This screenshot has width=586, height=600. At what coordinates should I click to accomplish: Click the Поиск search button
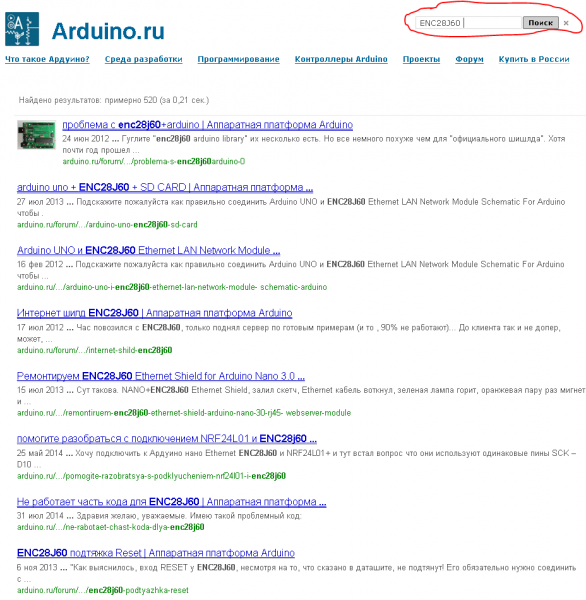tap(540, 23)
